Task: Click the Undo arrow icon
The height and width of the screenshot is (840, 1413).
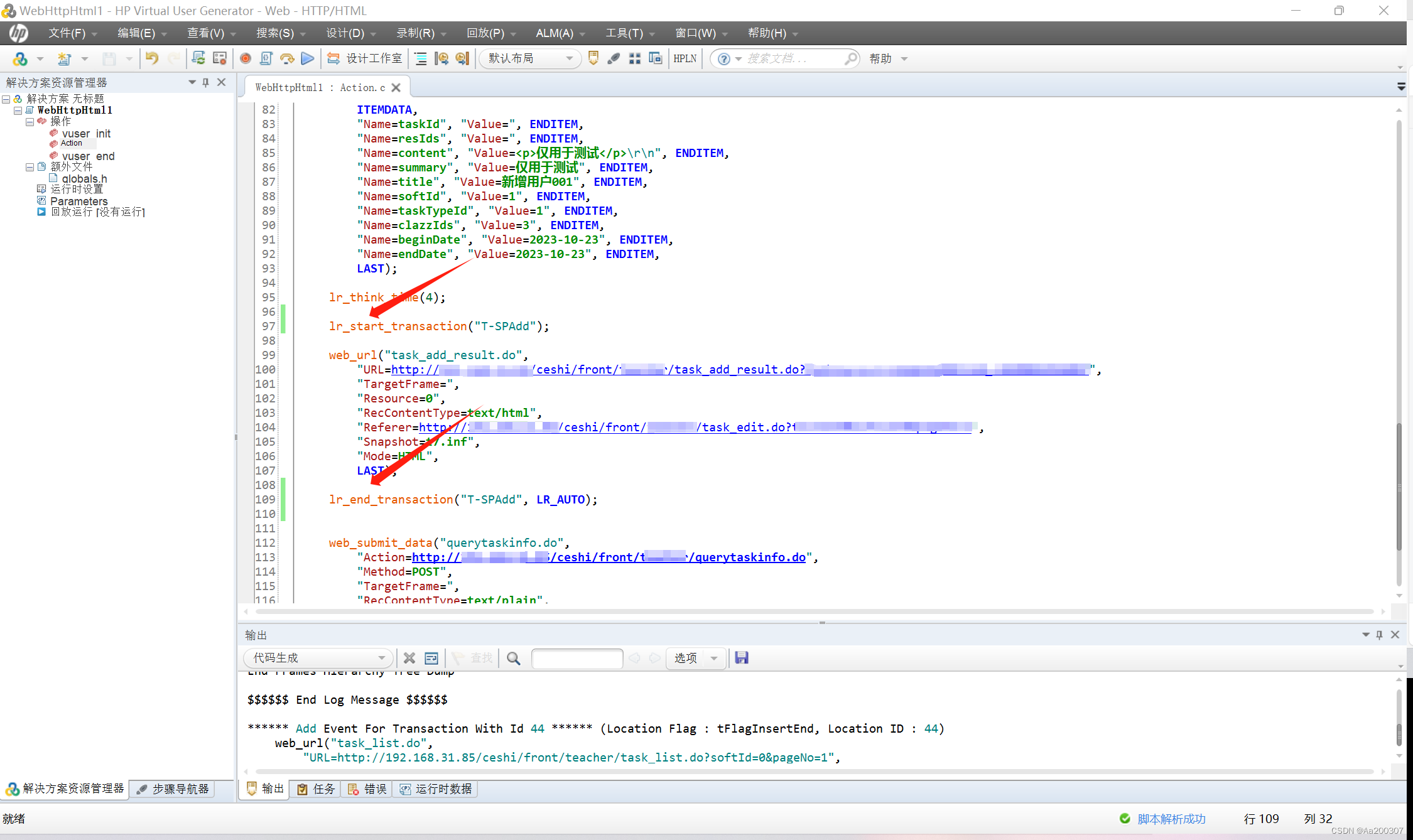Action: 152,58
